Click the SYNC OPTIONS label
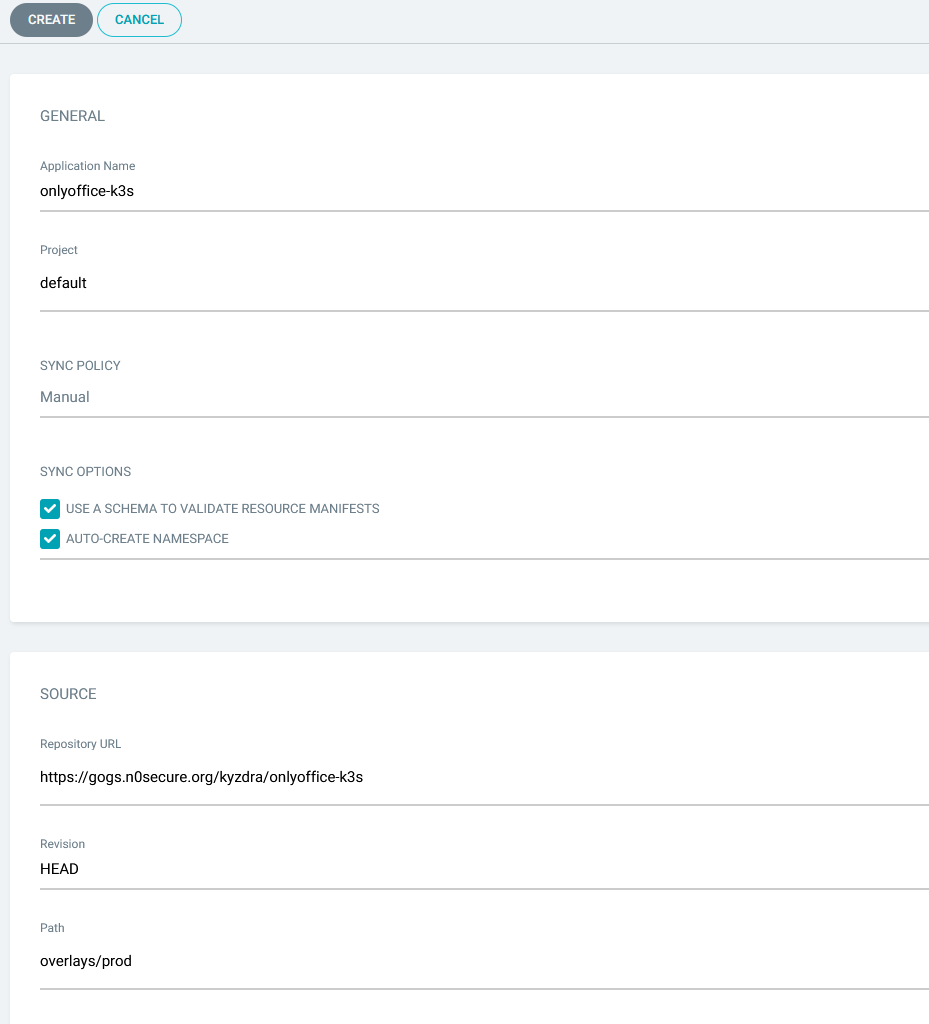The width and height of the screenshot is (929, 1024). pyautogui.click(x=86, y=472)
